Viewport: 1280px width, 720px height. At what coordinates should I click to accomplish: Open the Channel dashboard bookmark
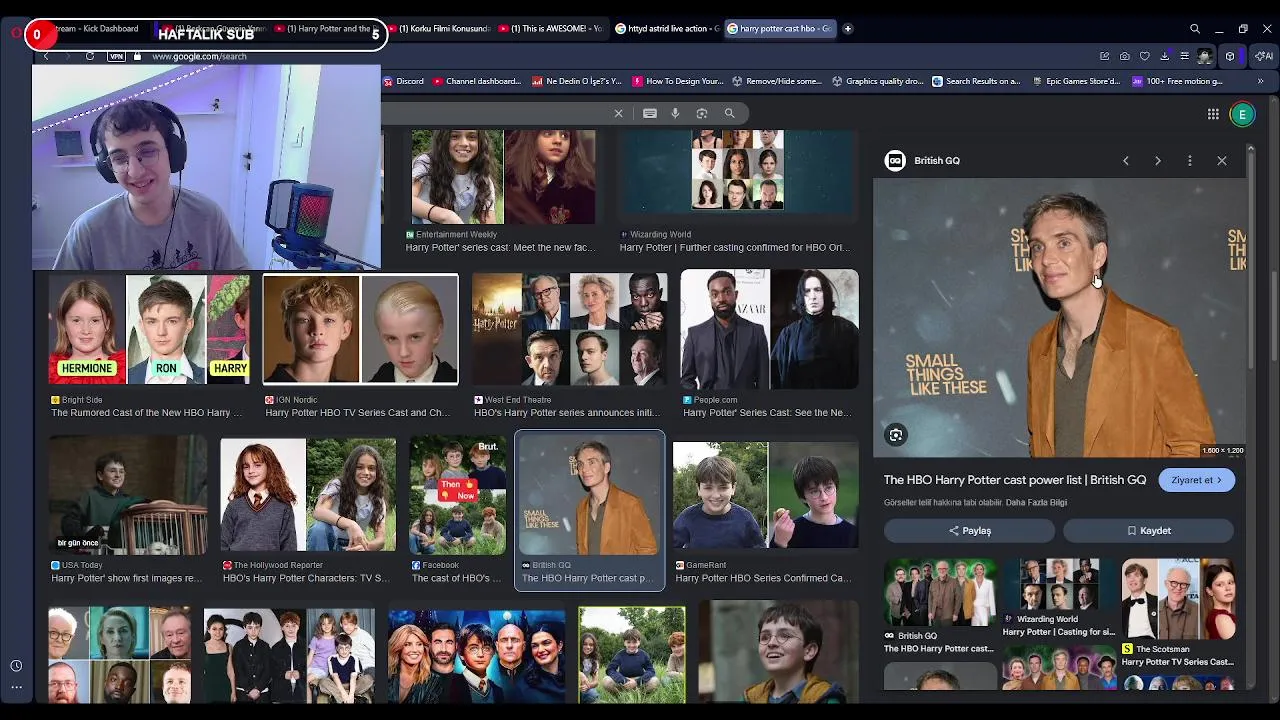coord(476,81)
